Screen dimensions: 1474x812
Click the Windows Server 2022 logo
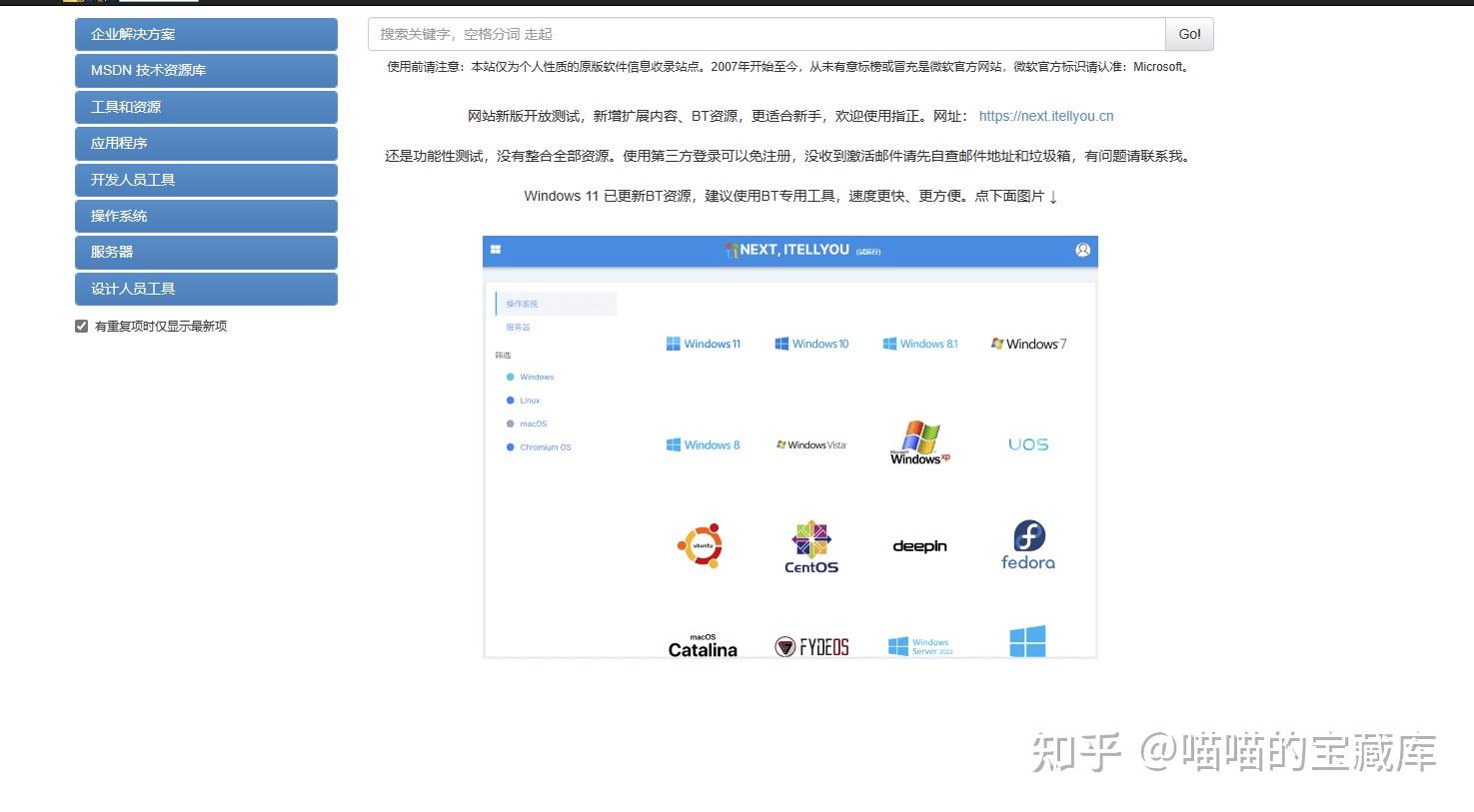coord(920,647)
